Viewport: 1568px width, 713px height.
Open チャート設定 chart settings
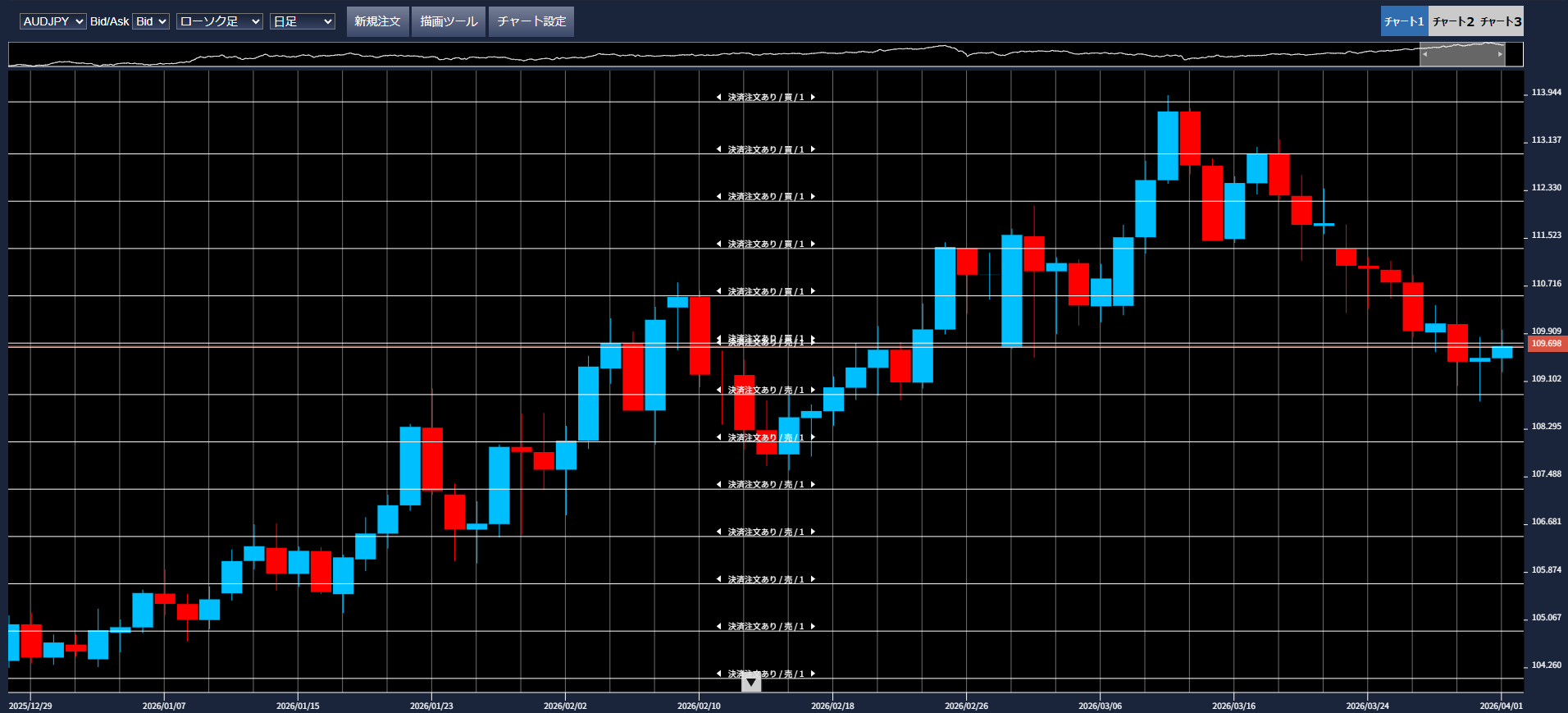click(x=531, y=21)
